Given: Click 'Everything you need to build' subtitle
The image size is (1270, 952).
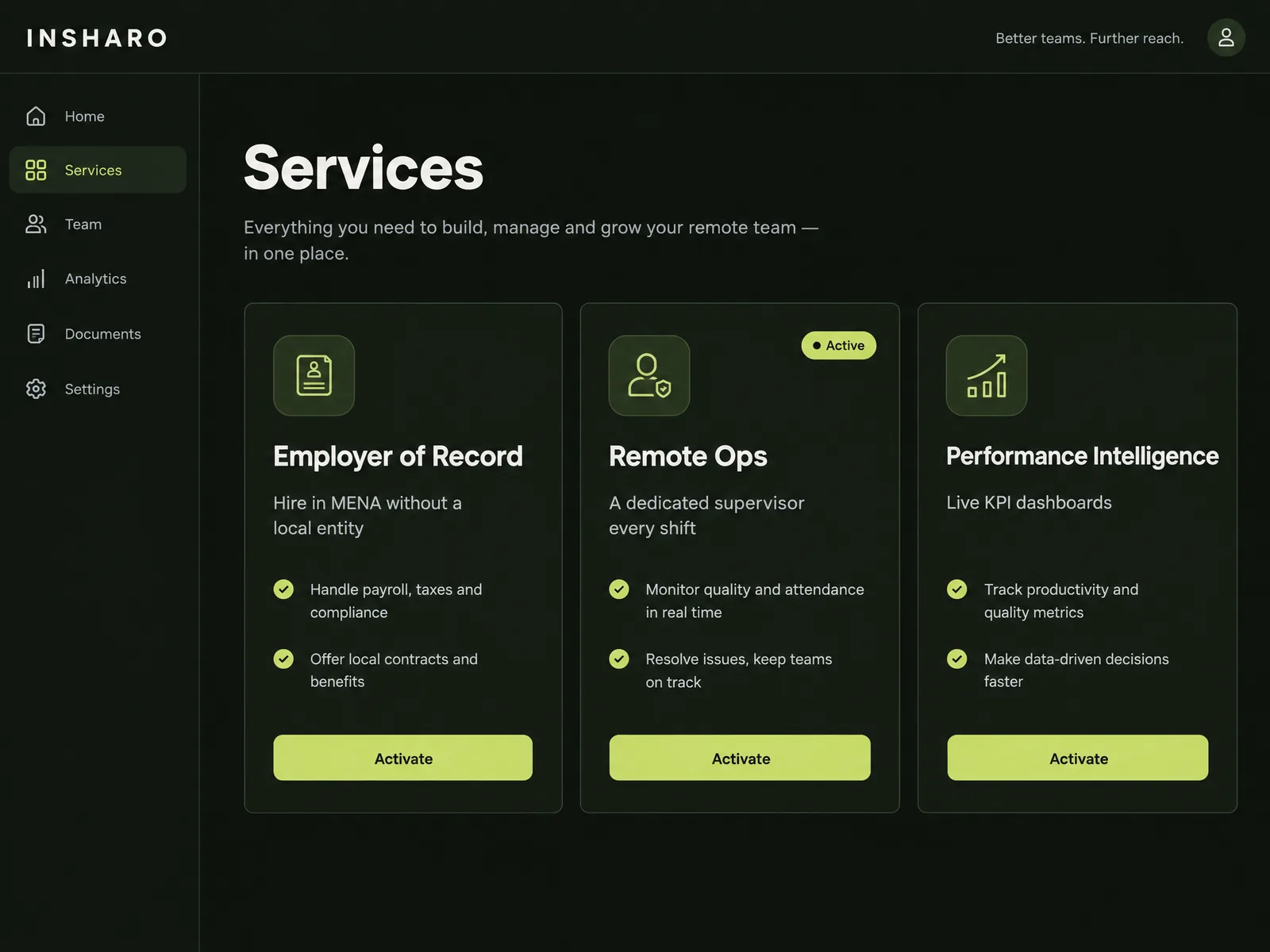Looking at the screenshot, I should click(x=531, y=240).
